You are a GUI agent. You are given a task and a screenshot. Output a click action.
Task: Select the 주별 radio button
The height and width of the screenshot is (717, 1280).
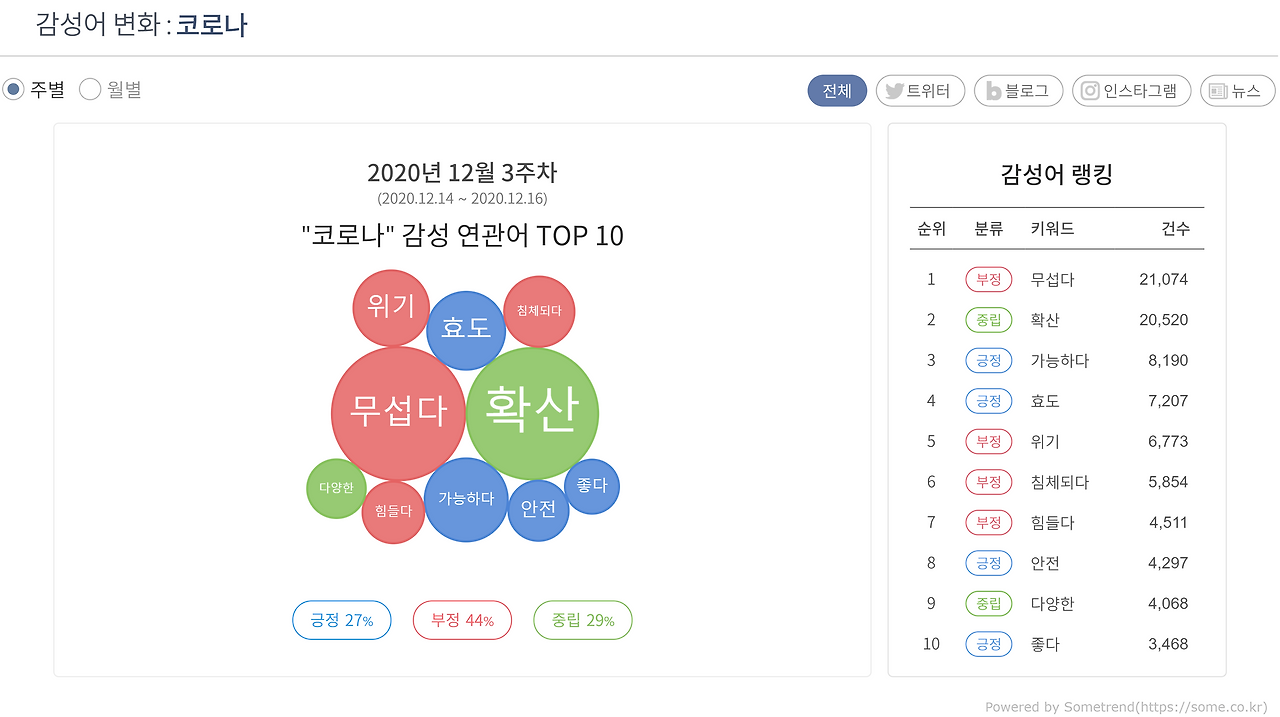(x=12, y=89)
